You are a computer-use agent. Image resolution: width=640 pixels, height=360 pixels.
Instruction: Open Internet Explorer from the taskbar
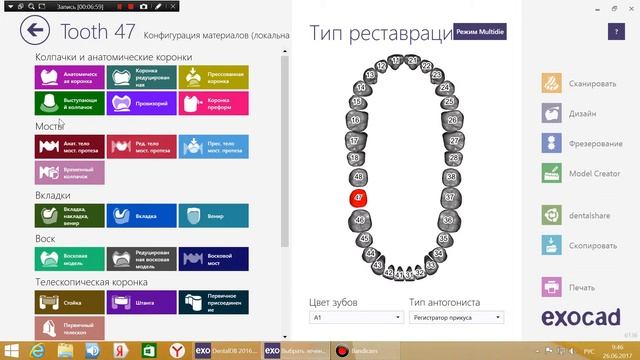(37, 351)
